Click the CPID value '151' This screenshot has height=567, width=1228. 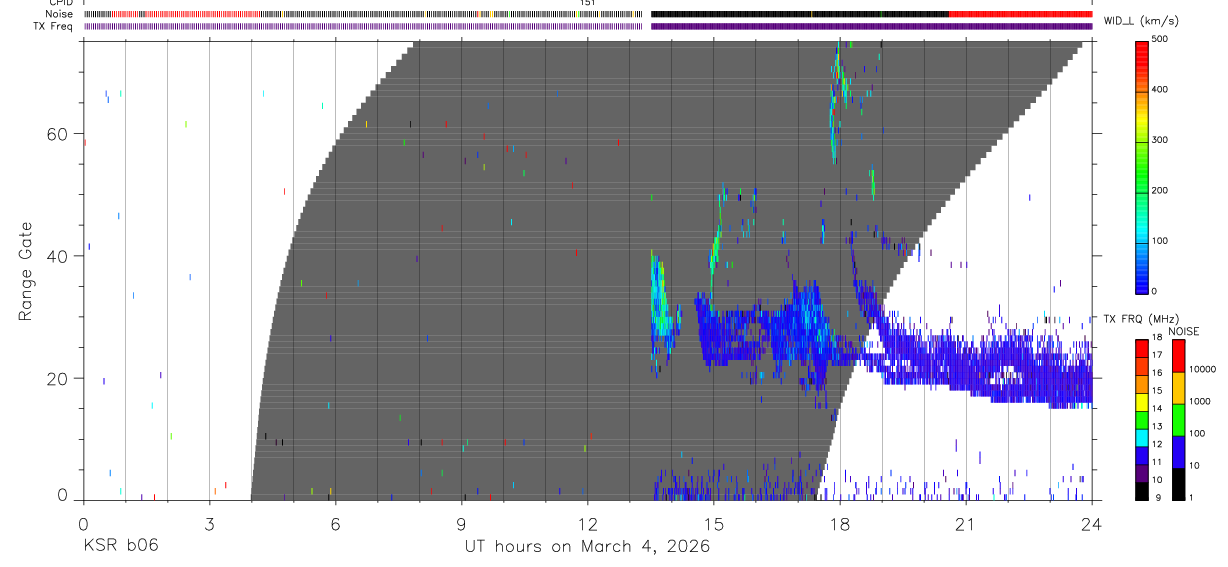point(587,3)
